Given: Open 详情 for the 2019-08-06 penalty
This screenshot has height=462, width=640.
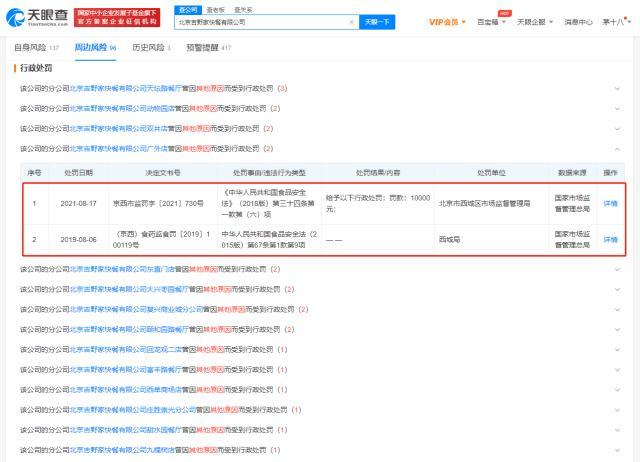Looking at the screenshot, I should [610, 240].
